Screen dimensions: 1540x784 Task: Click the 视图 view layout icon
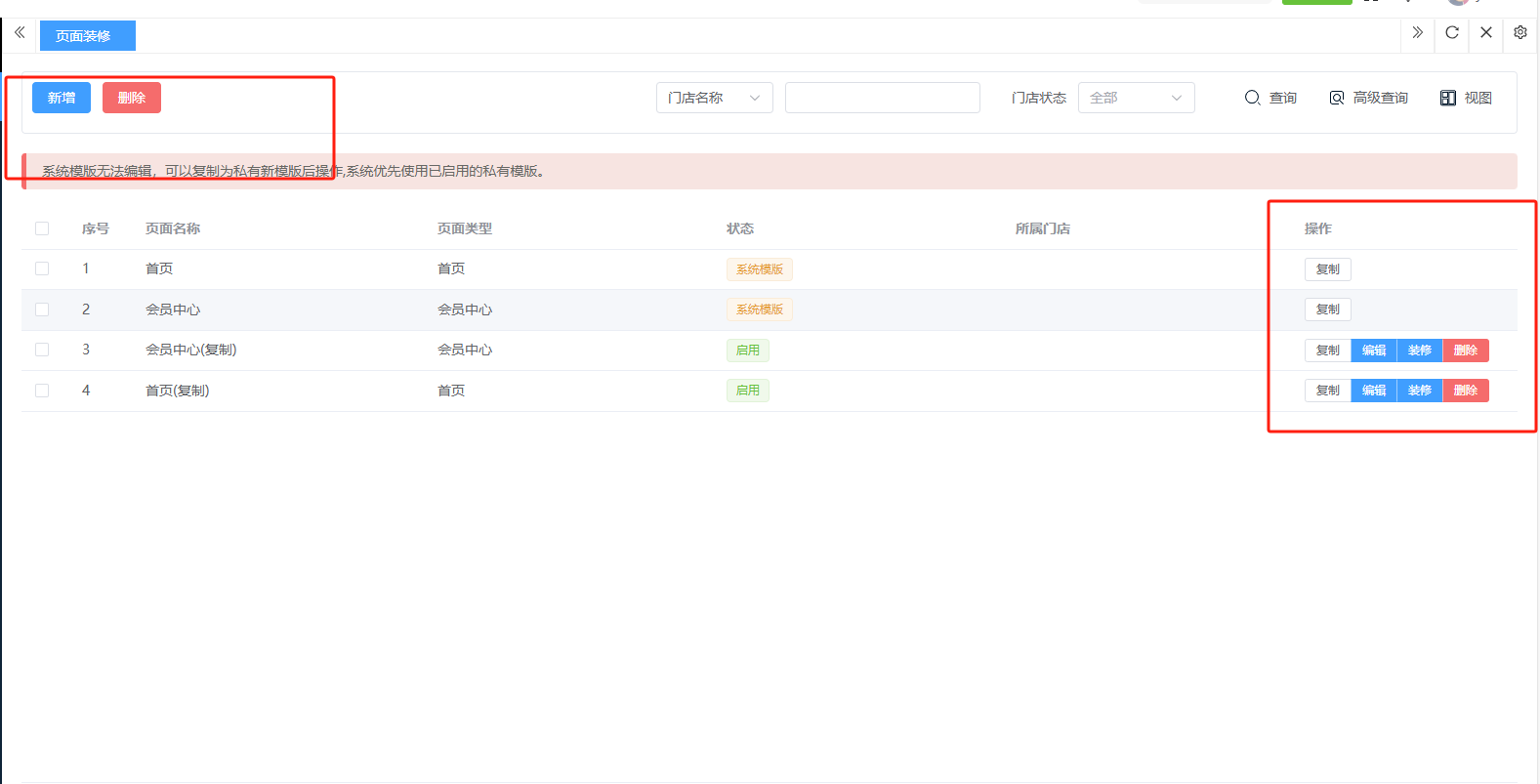(1447, 98)
